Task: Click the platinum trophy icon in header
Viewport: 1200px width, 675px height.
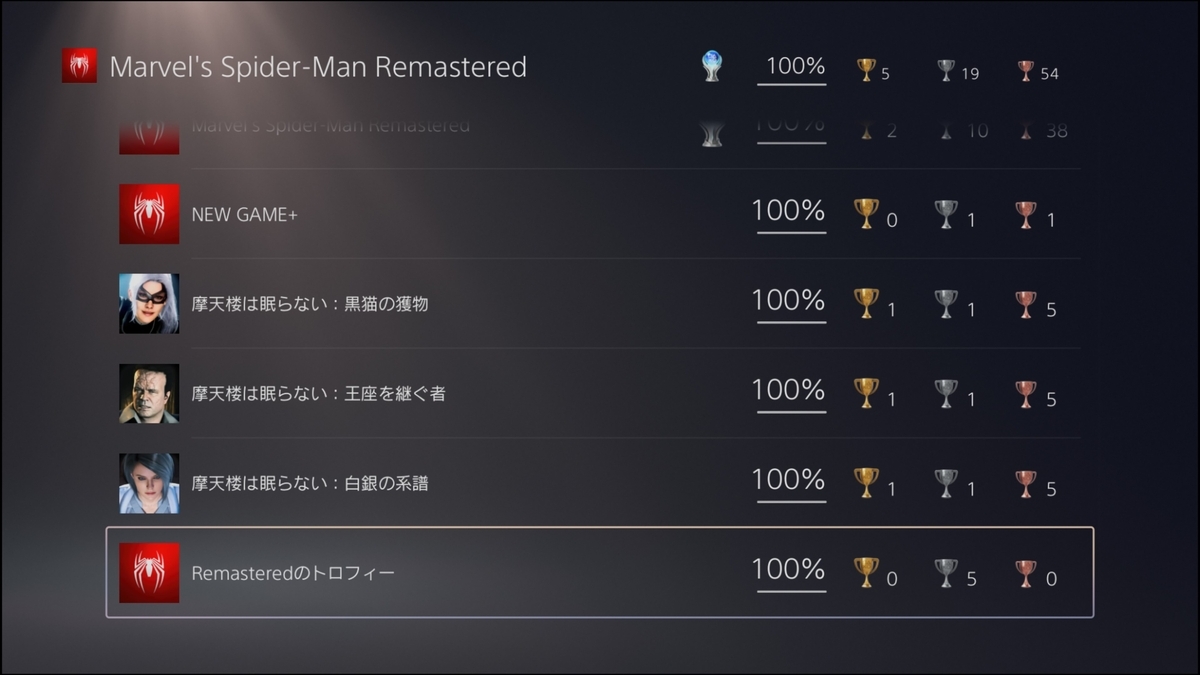Action: point(711,67)
